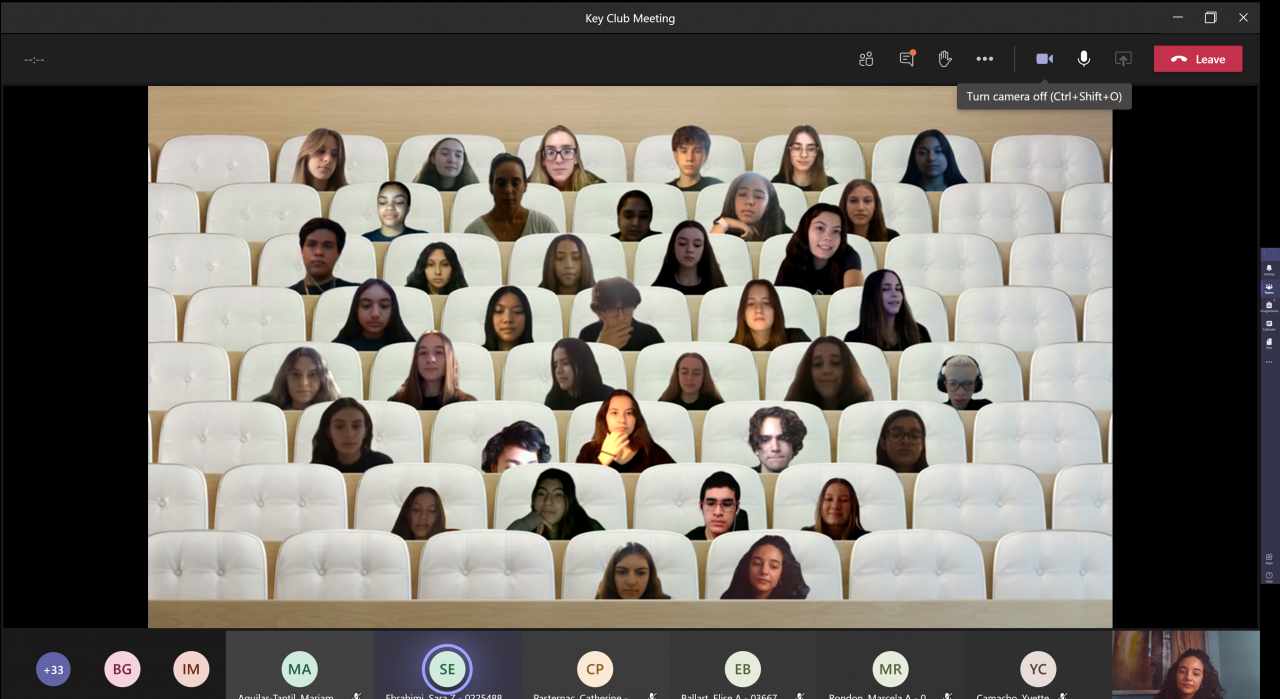Image resolution: width=1280 pixels, height=699 pixels.
Task: Restore down the meeting window
Action: point(1210,17)
